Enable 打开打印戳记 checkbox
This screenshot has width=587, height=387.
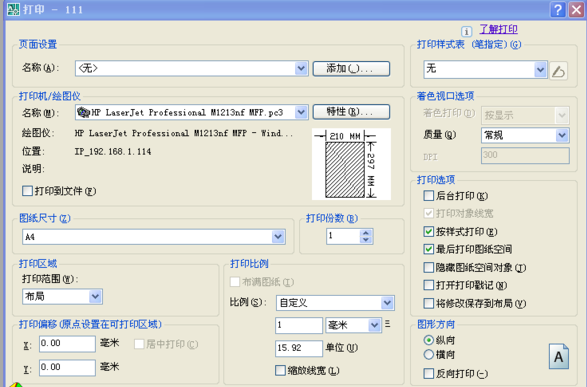pos(428,285)
